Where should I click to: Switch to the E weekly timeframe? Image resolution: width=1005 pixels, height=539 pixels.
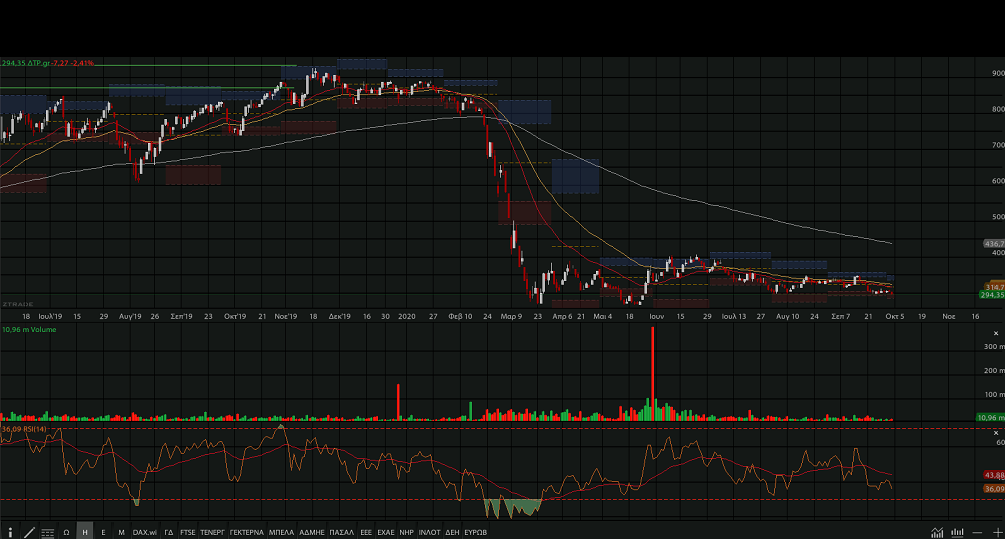pos(103,532)
